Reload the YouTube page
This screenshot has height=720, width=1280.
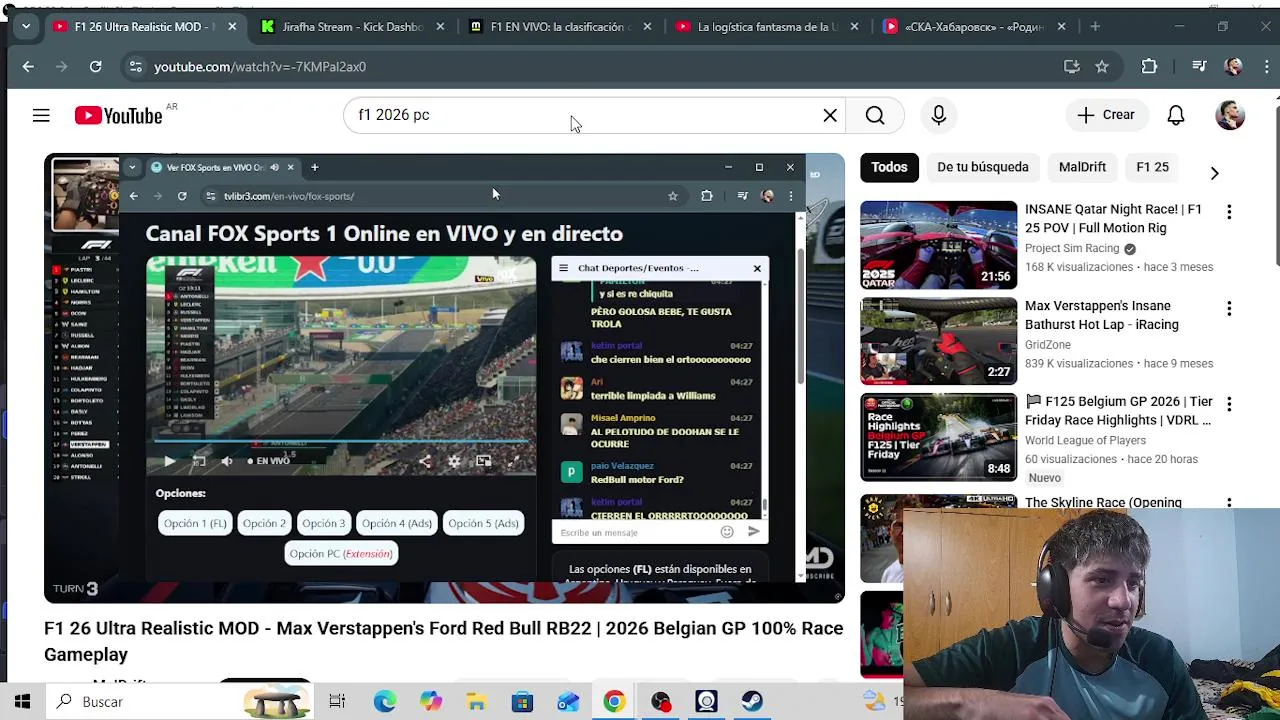(95, 66)
